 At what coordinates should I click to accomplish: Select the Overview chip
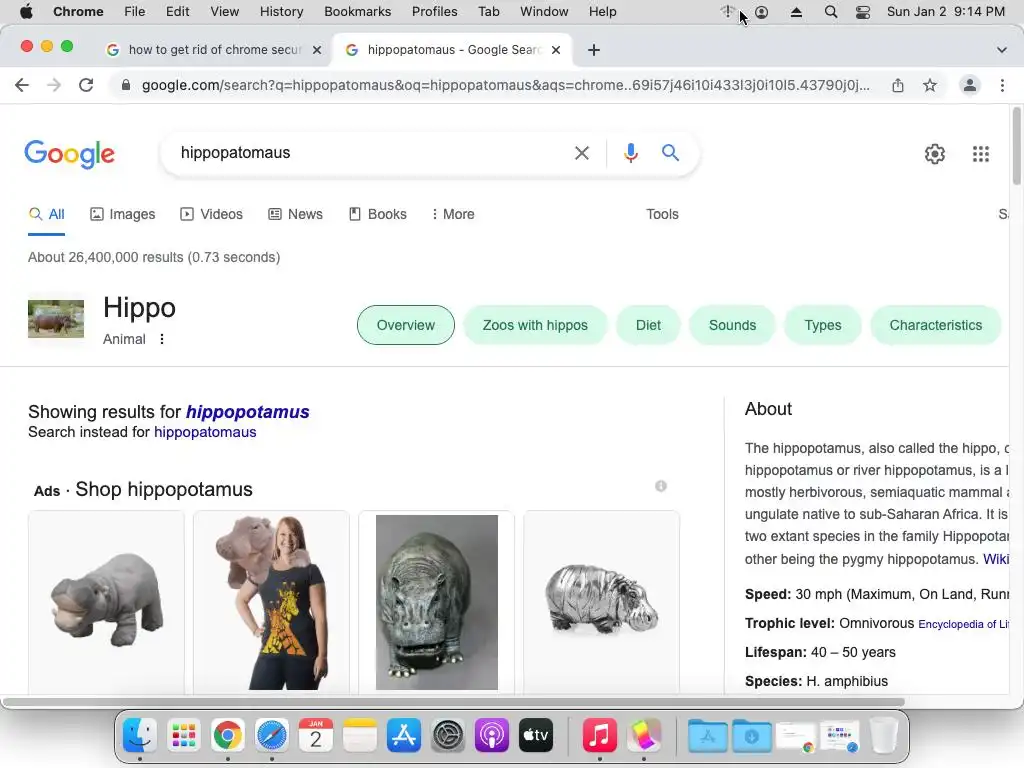click(x=406, y=325)
